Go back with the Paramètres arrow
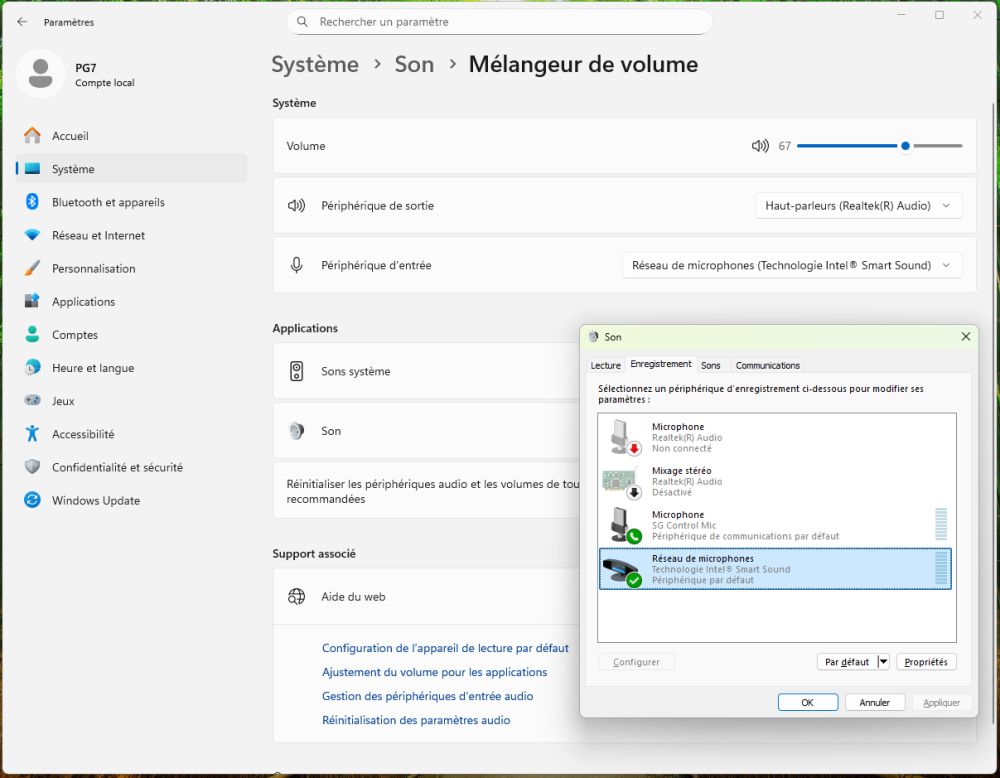Viewport: 1000px width, 778px height. pyautogui.click(x=22, y=22)
